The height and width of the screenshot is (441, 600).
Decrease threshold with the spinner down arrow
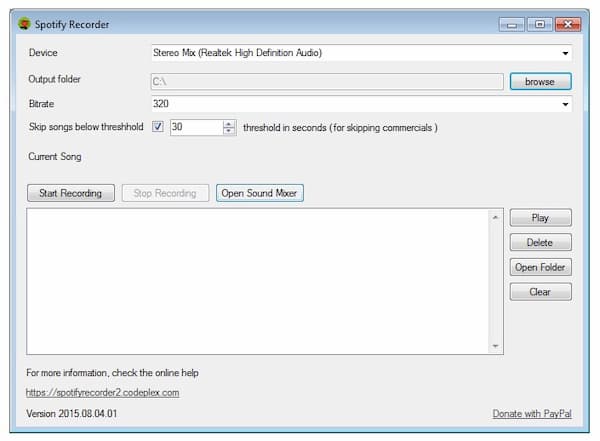pyautogui.click(x=229, y=131)
